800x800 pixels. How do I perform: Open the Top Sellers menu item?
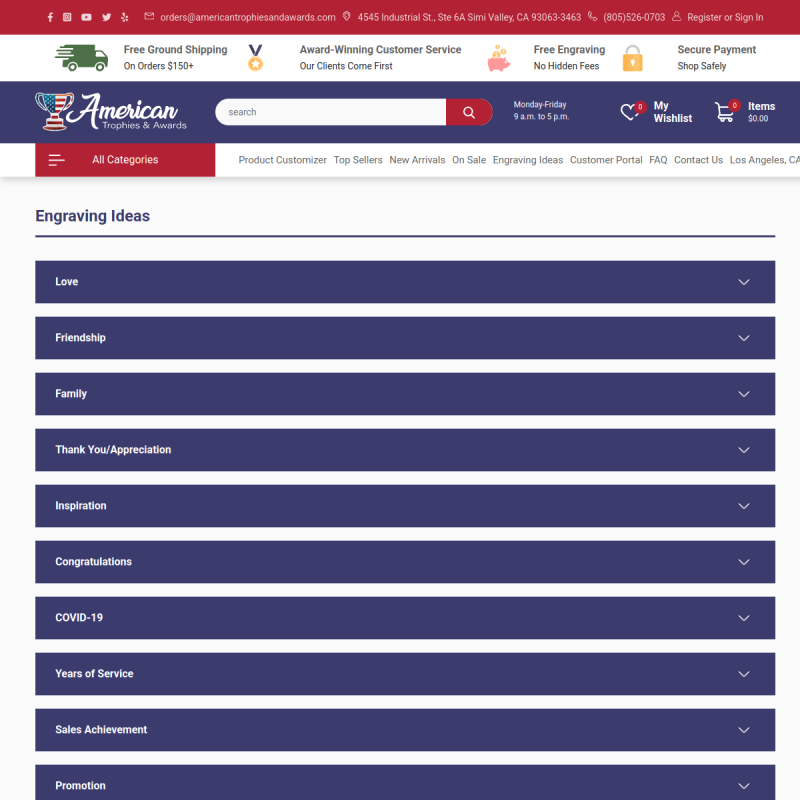pos(358,160)
